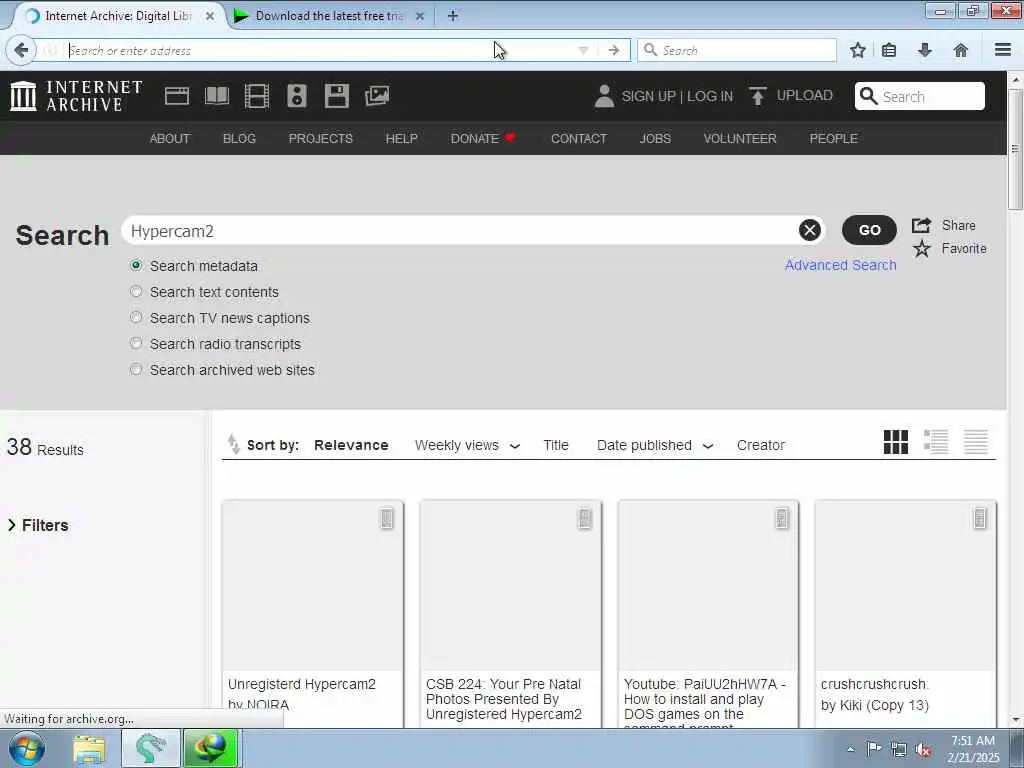Open the CONTACT menu item

click(579, 138)
